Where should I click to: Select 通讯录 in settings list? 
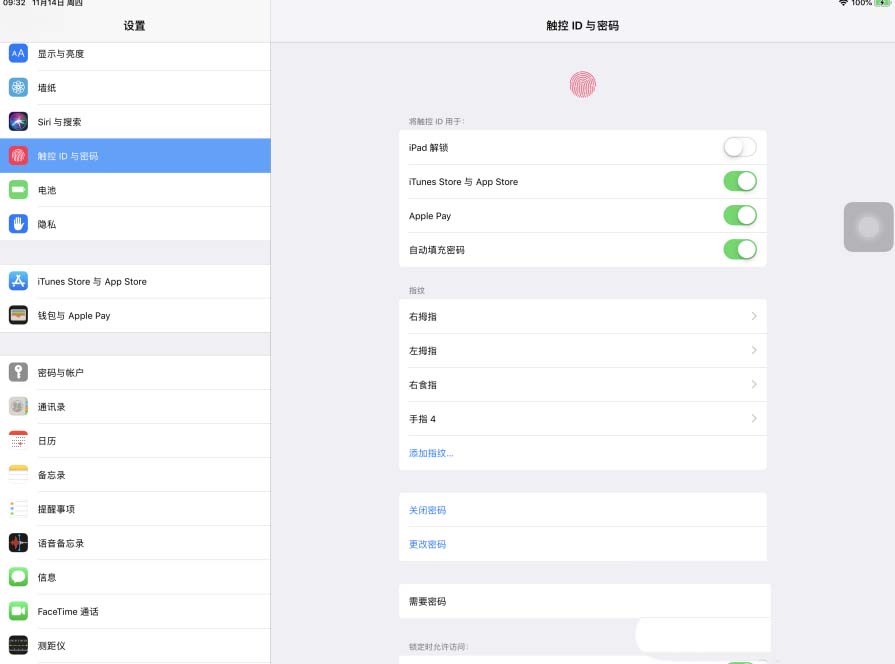(135, 407)
